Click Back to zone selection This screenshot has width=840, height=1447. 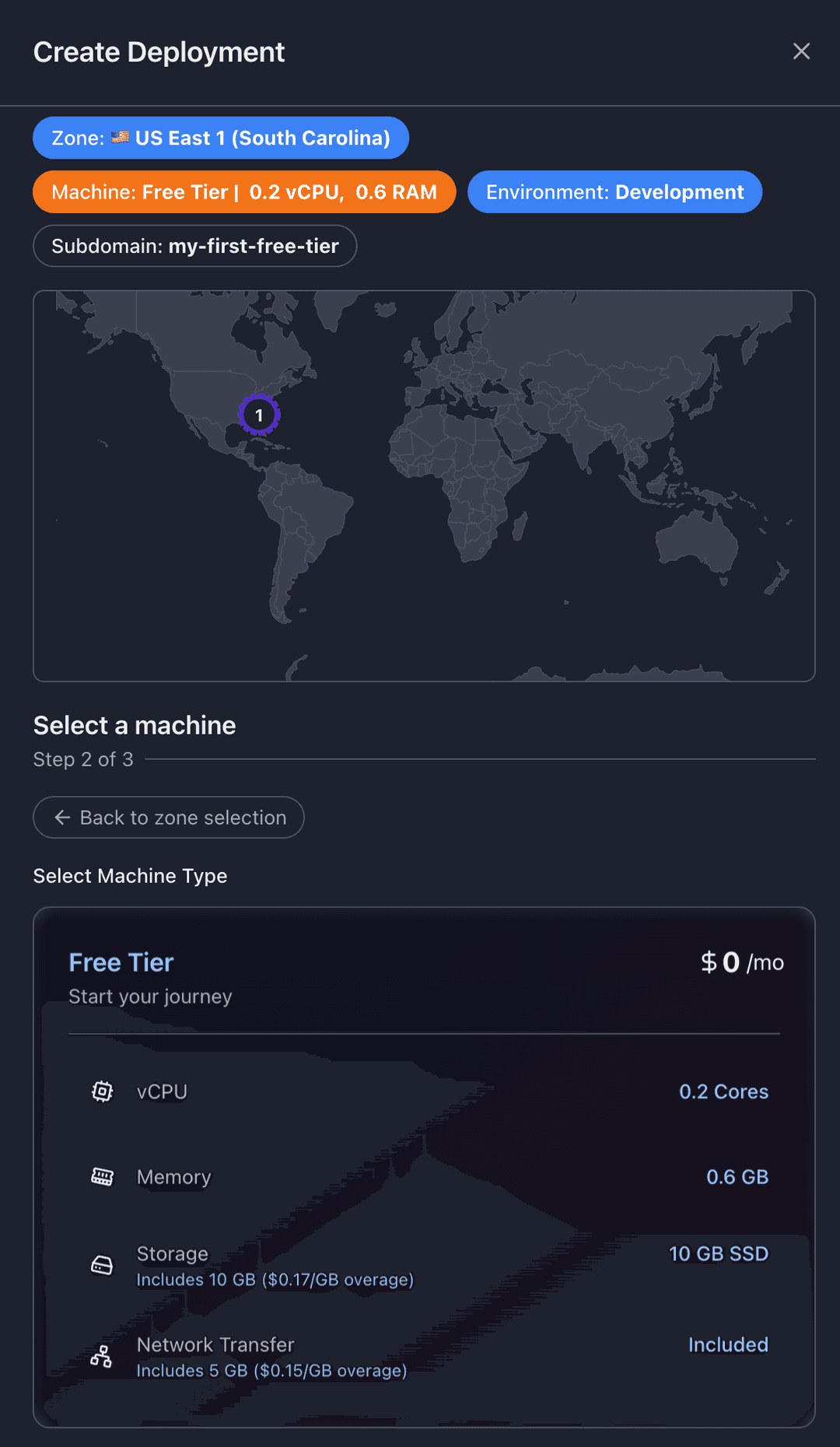pyautogui.click(x=168, y=818)
